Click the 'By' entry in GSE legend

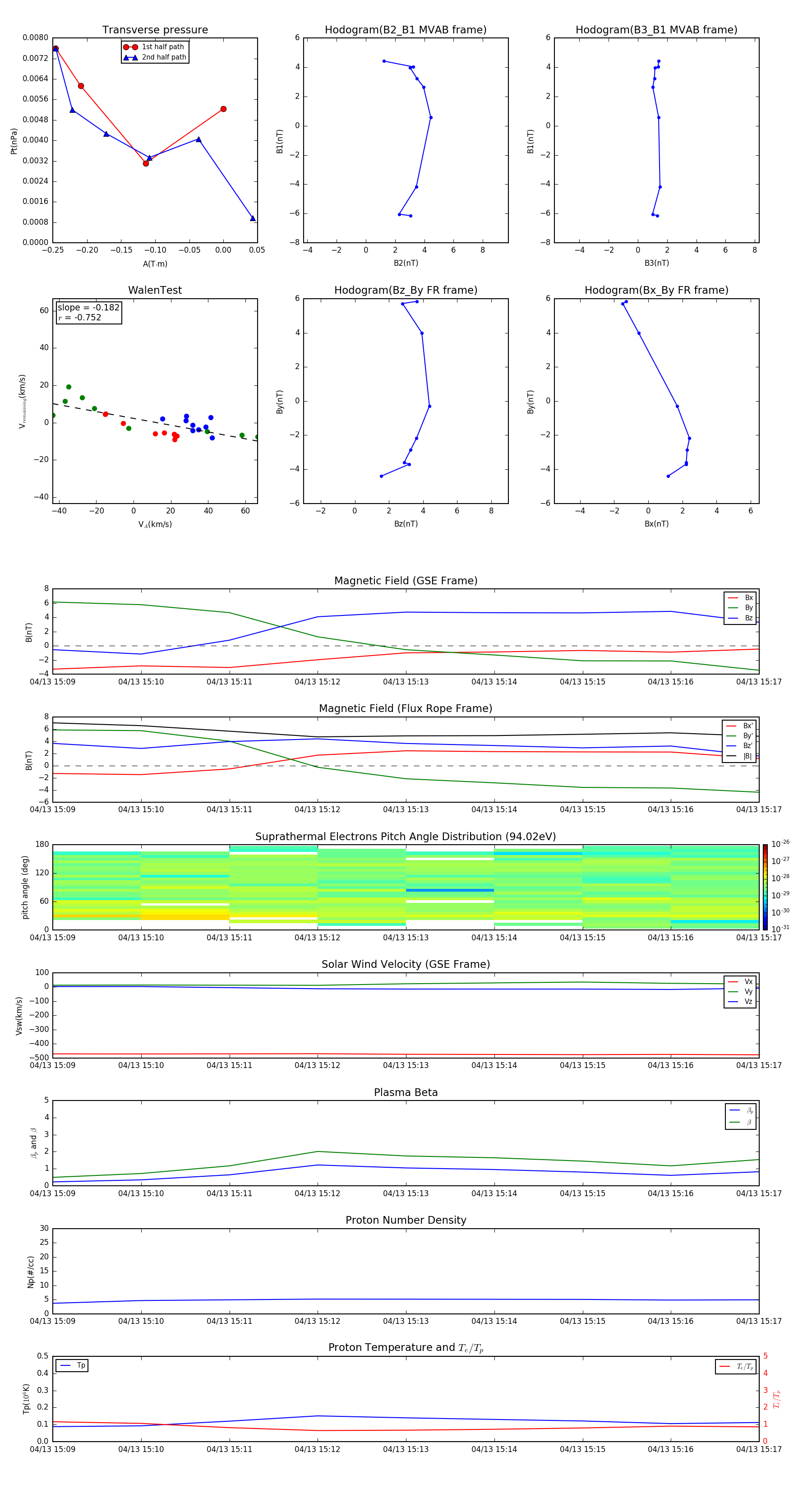click(x=740, y=607)
